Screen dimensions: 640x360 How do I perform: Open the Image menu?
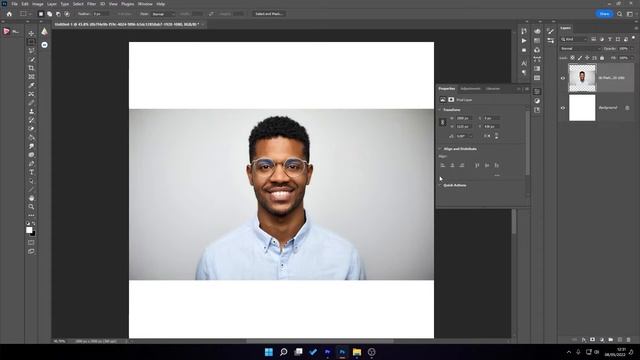[38, 4]
